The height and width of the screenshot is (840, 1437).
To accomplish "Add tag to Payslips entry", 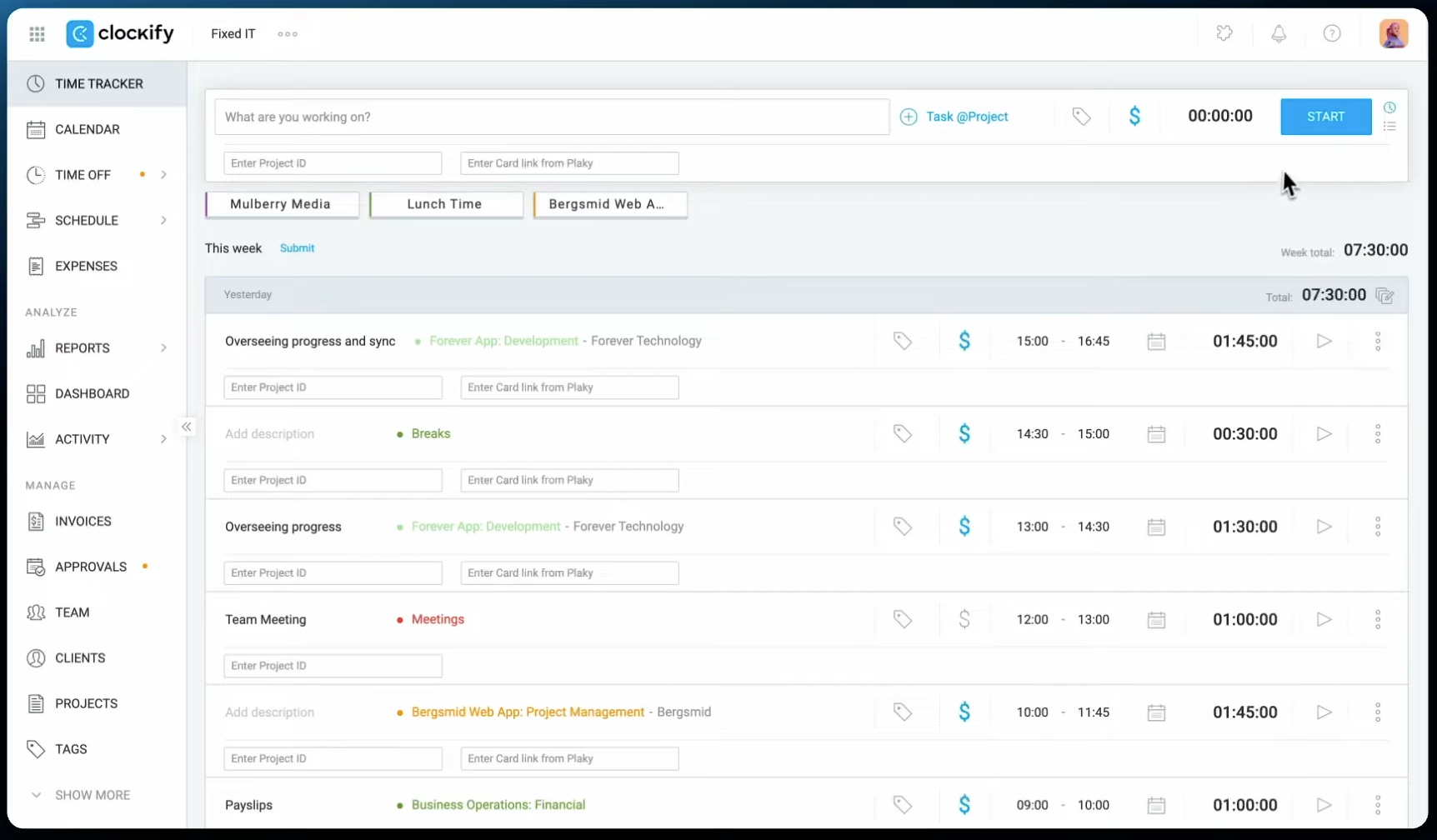I will tap(903, 805).
